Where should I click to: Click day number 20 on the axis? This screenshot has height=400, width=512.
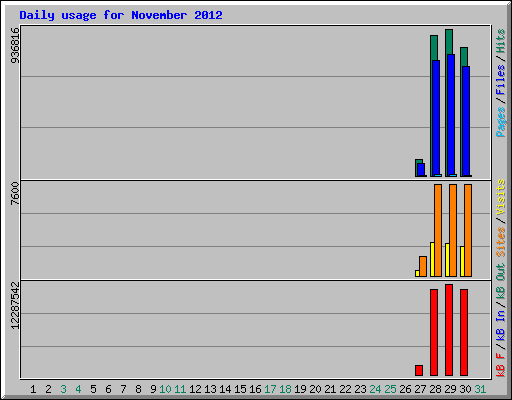[x=315, y=389]
